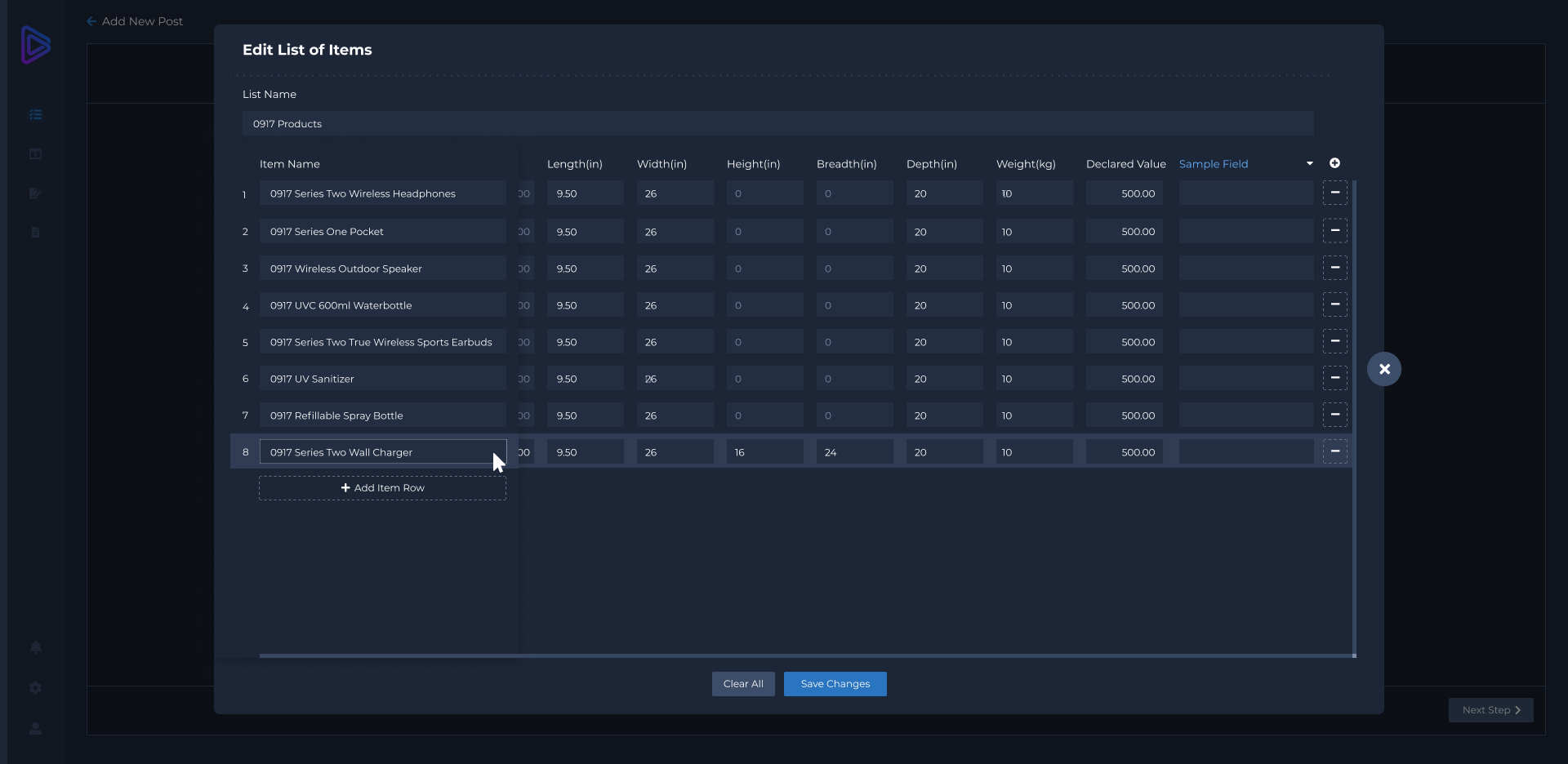
Task: Remove row 2 Series One Pocket via minus
Action: point(1334,231)
